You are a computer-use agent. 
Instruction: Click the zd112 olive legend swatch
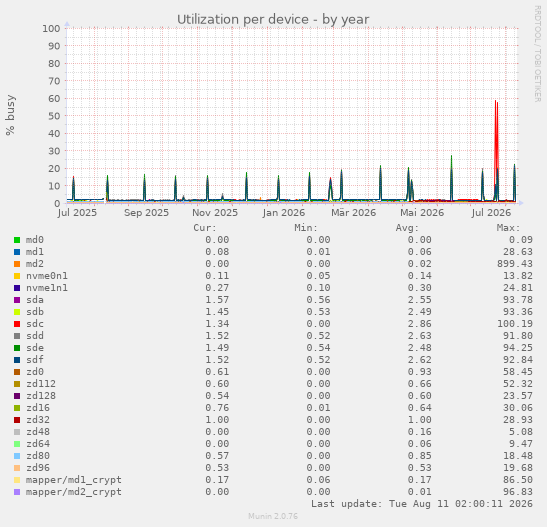point(17,384)
